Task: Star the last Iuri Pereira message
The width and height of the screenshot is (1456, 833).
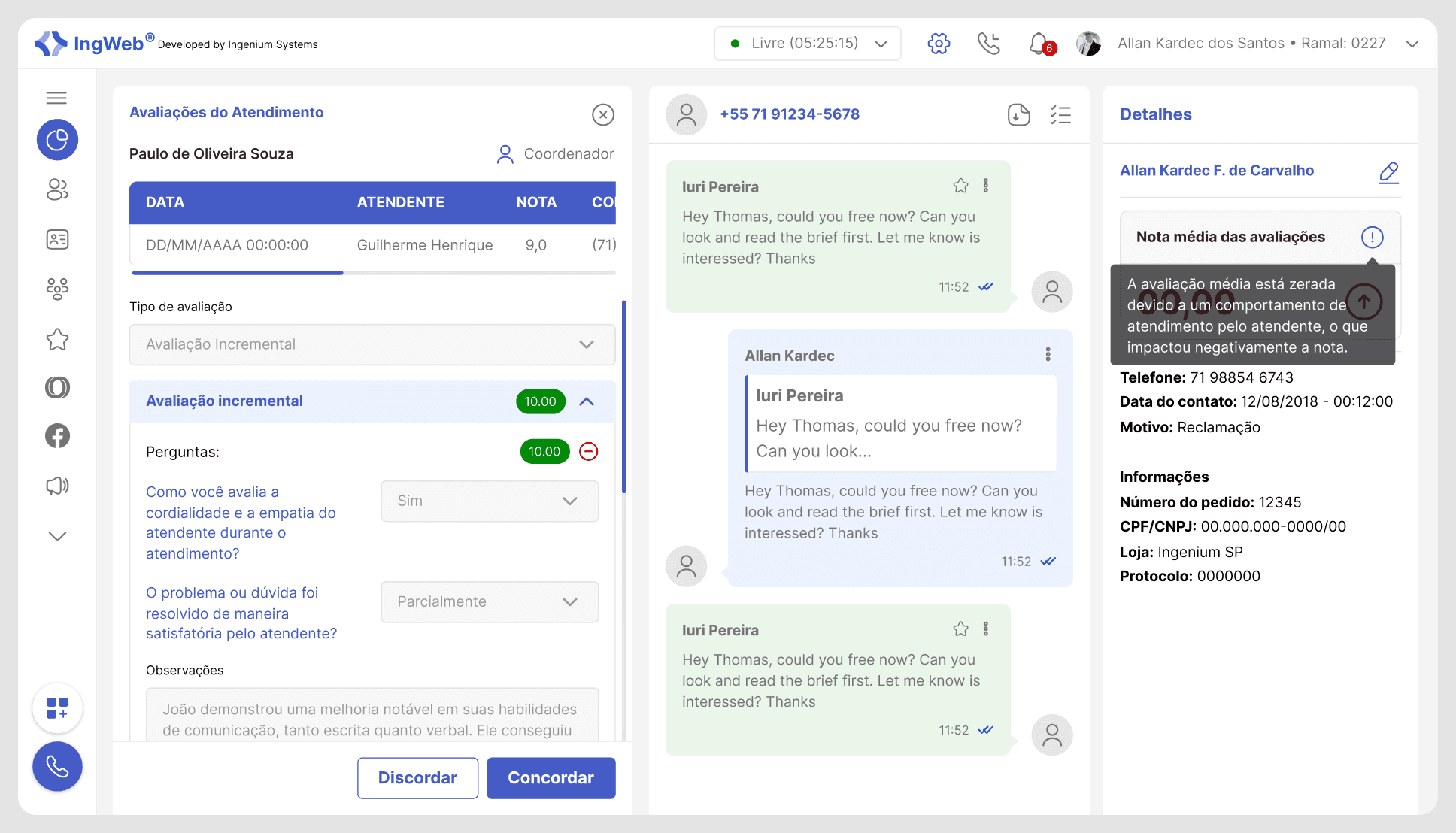Action: click(961, 629)
